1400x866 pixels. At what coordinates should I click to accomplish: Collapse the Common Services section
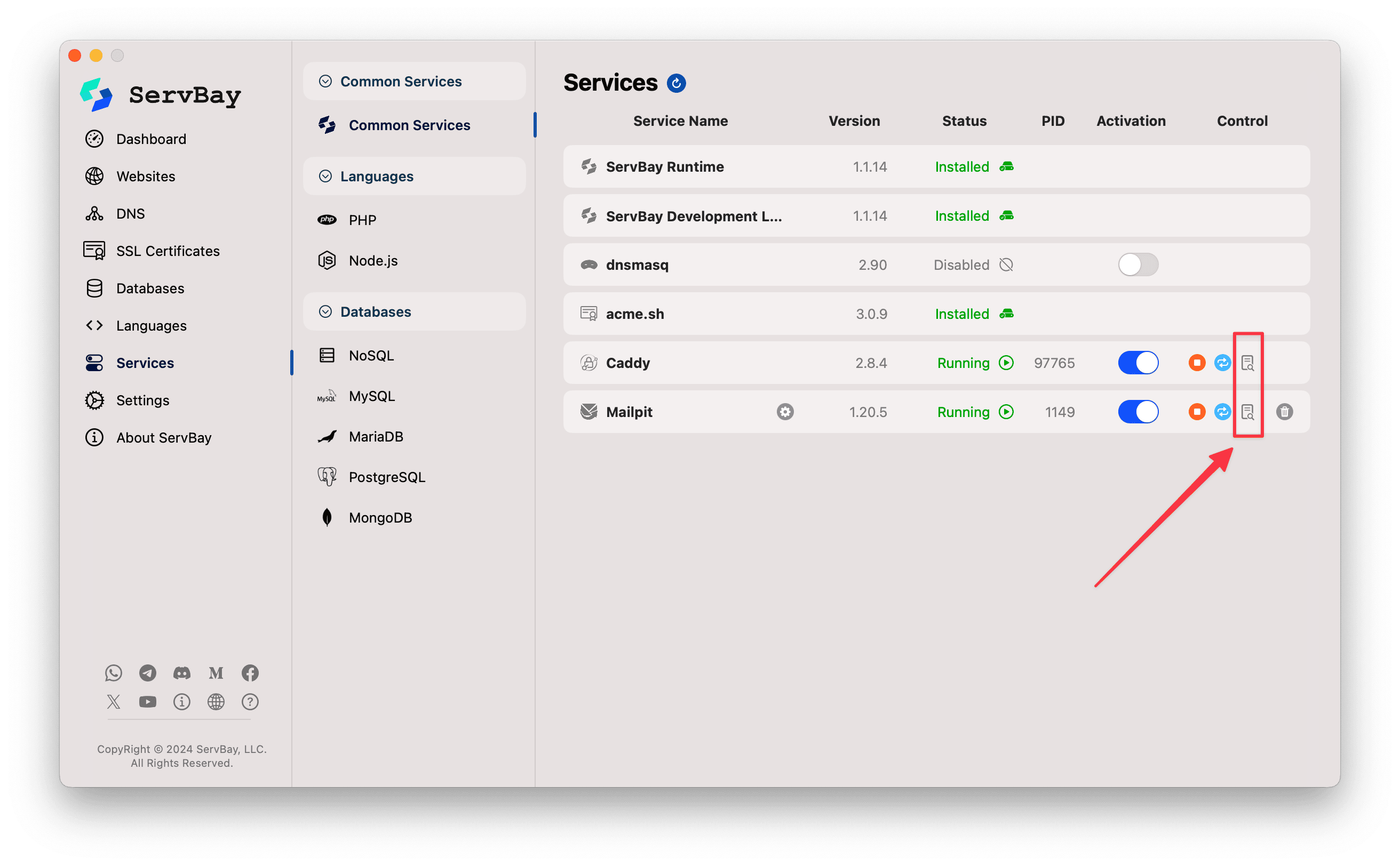click(325, 81)
